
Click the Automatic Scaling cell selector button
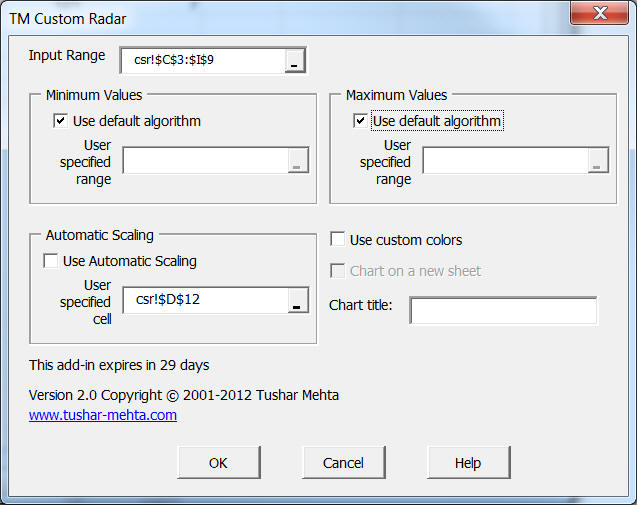[298, 301]
